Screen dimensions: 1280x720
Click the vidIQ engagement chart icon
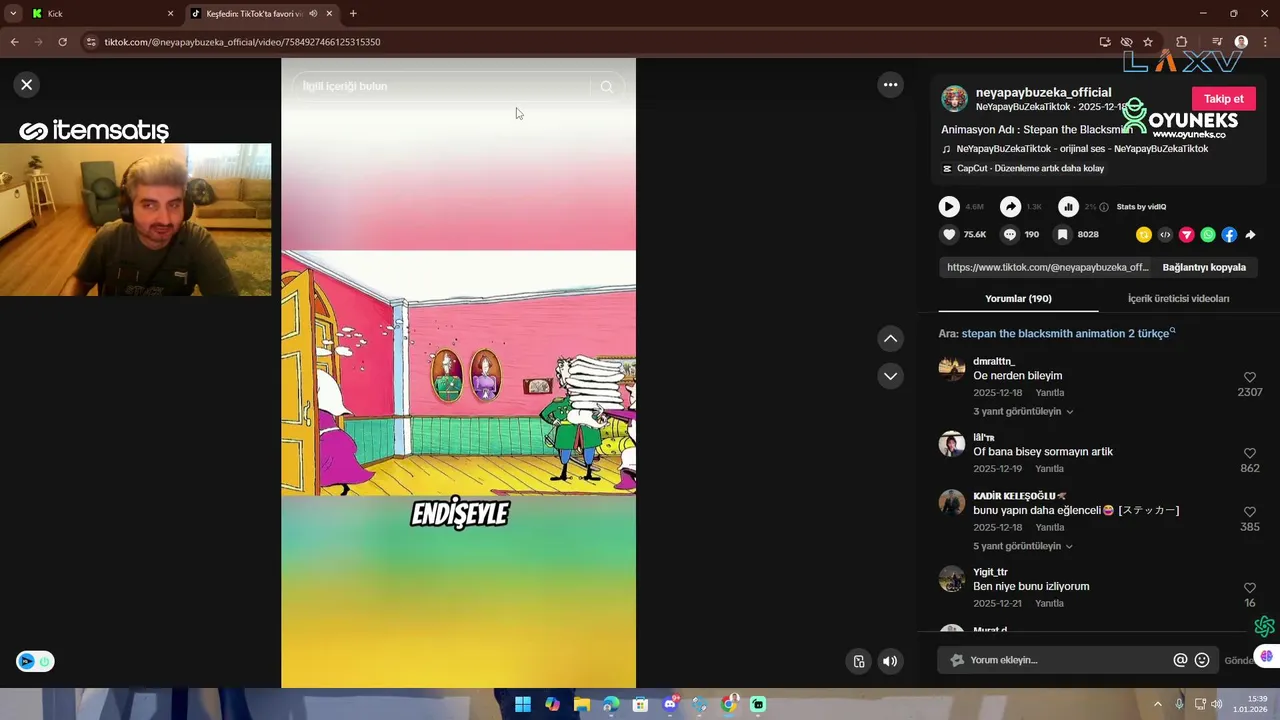point(1069,207)
